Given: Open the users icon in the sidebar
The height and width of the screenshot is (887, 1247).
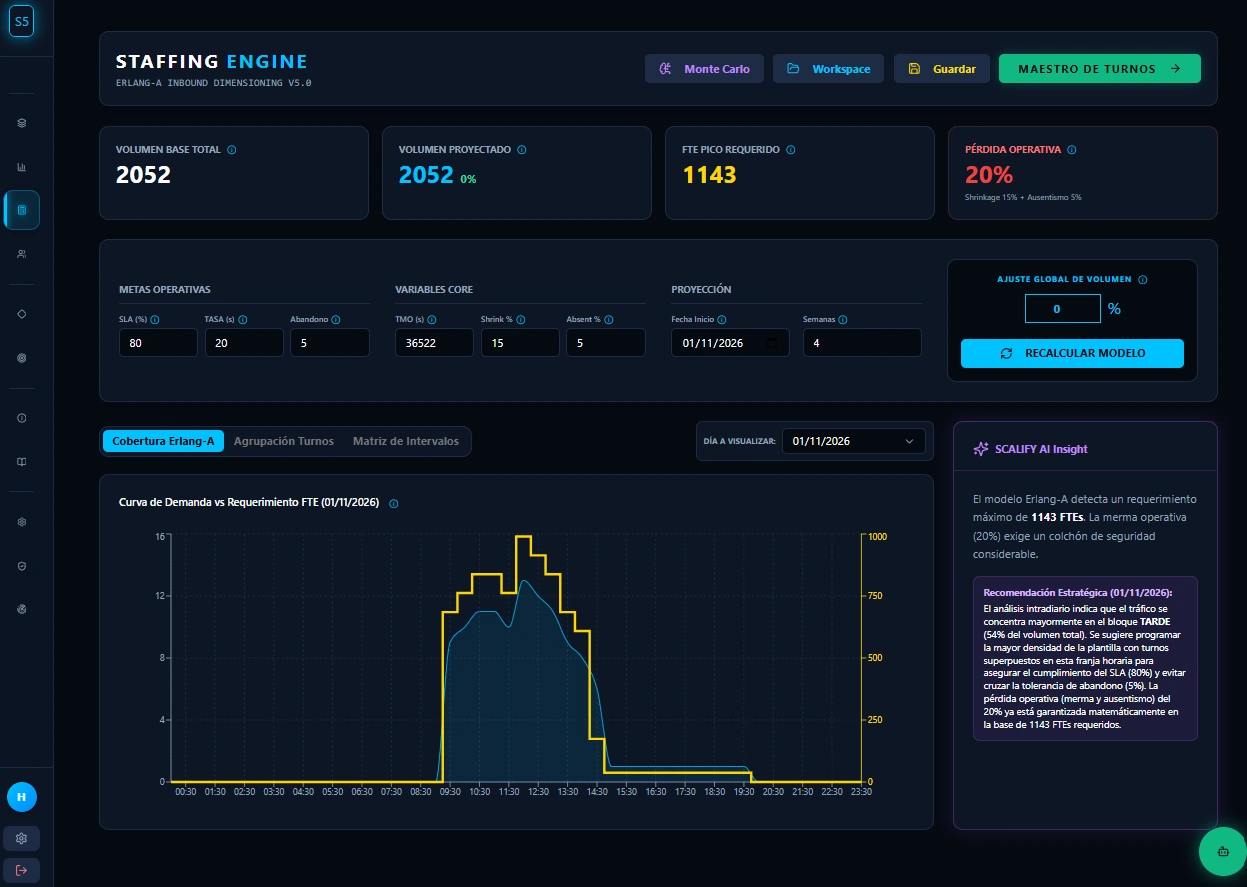Looking at the screenshot, I should click(x=22, y=254).
